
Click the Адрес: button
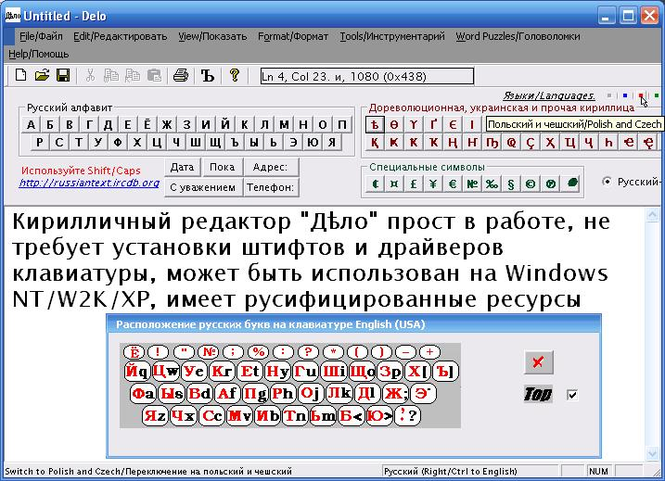coord(271,167)
